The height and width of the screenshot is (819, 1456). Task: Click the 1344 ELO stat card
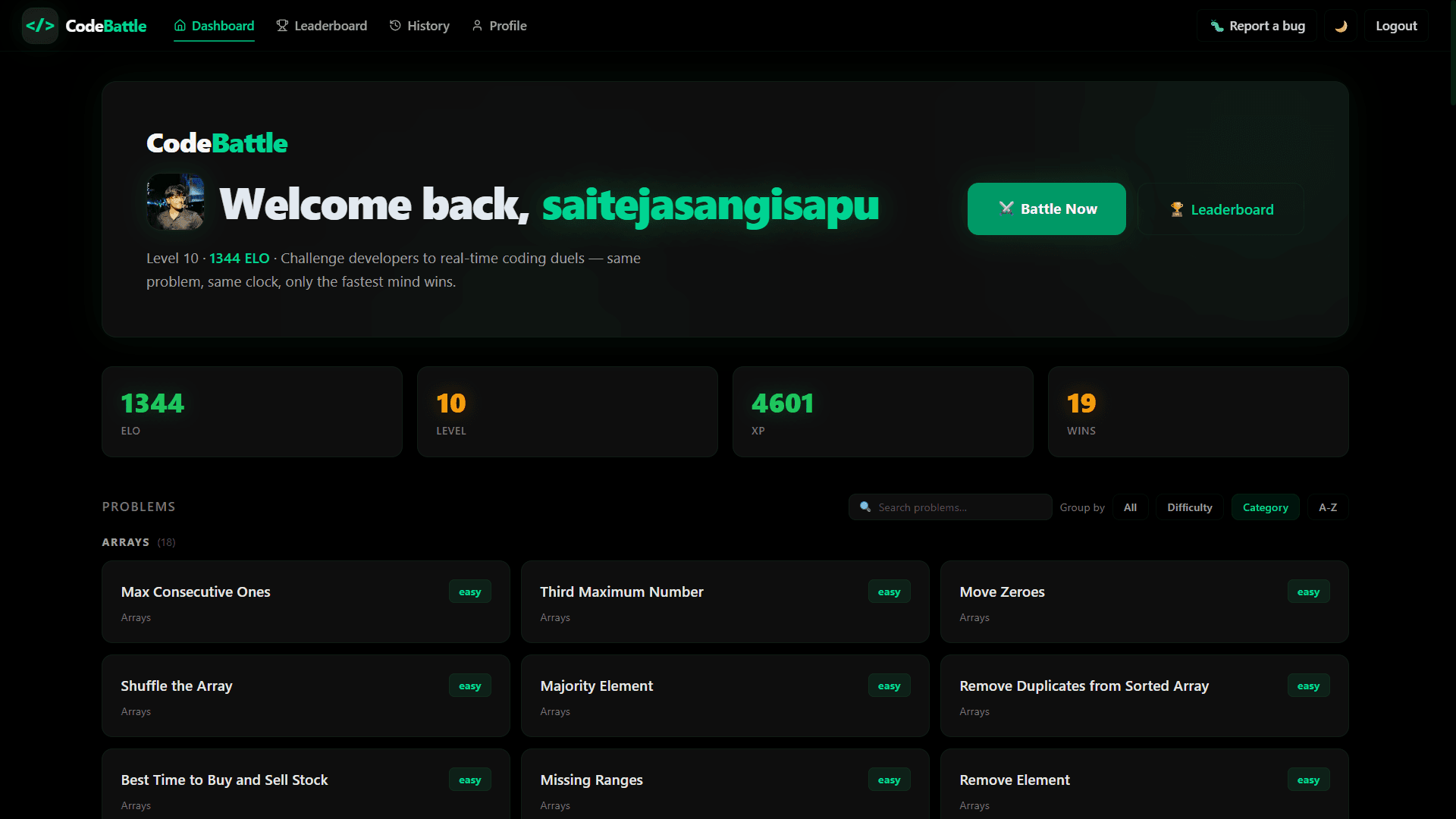[252, 412]
